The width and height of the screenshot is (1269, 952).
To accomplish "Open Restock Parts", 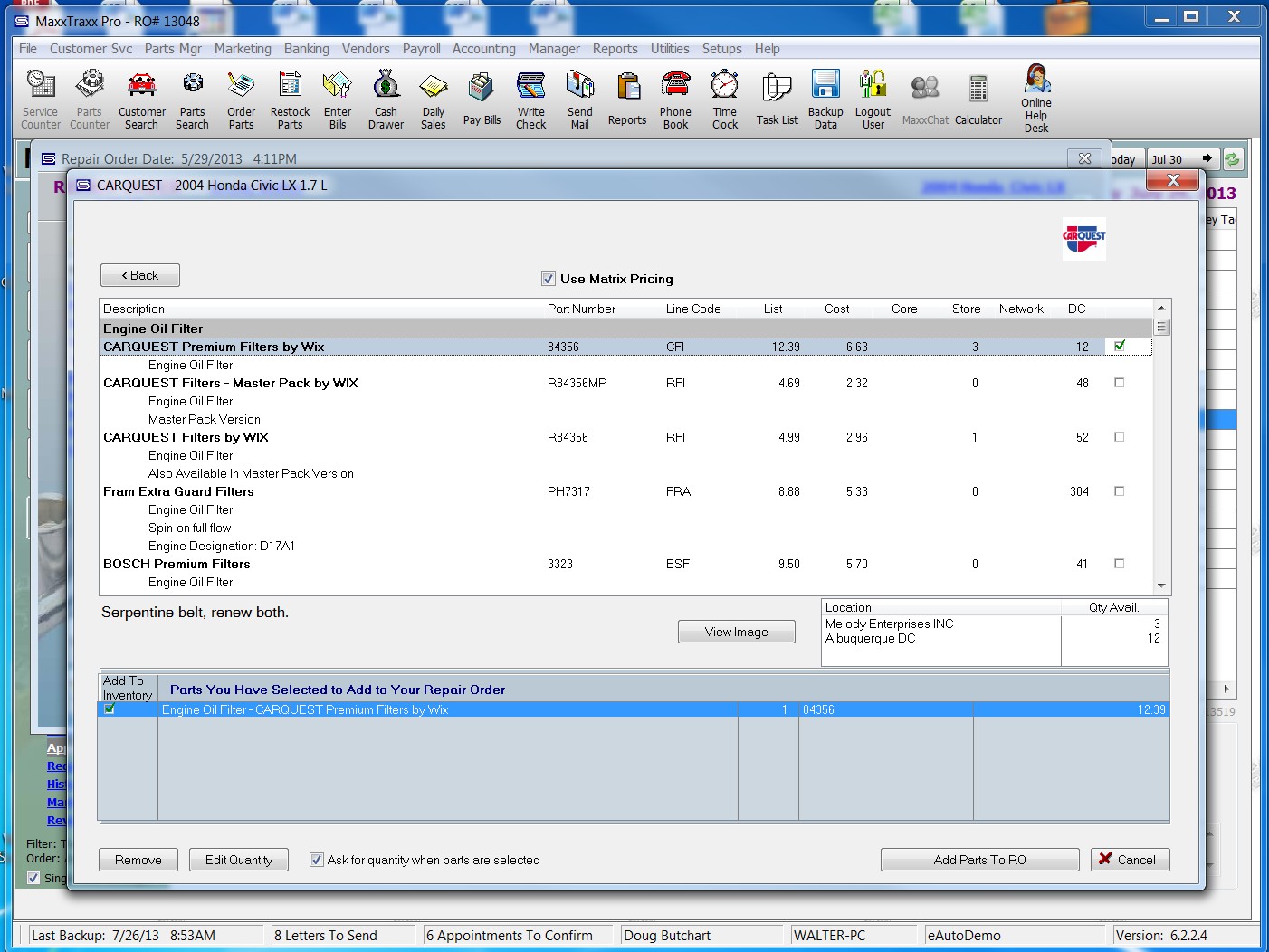I will [290, 100].
